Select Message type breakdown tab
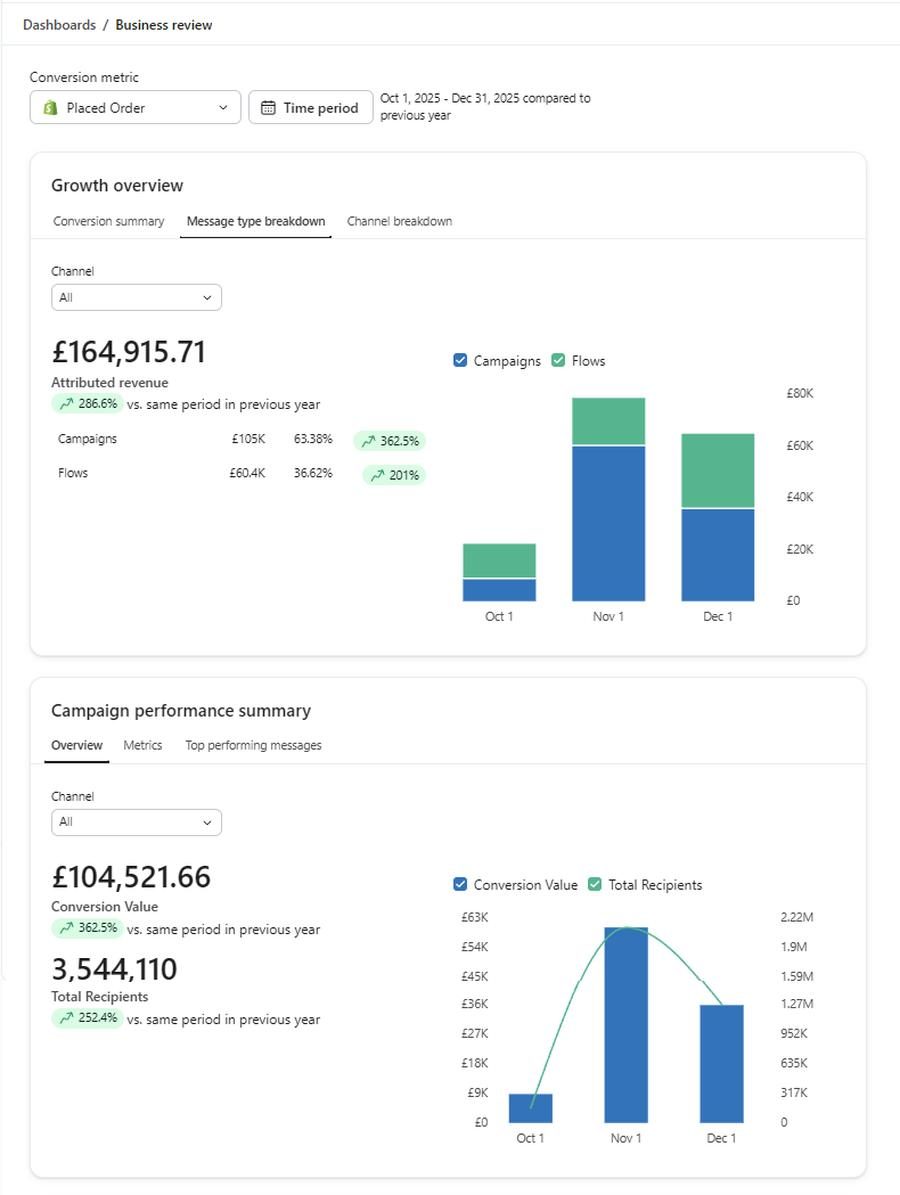Screen dimensions: 900x1195 pos(256,221)
